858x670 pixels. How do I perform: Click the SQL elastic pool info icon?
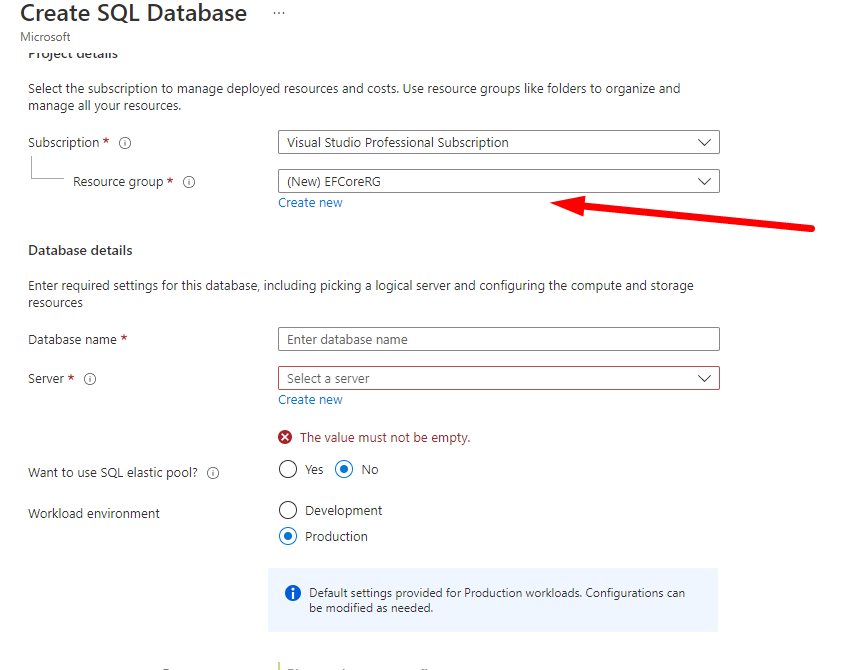click(213, 473)
